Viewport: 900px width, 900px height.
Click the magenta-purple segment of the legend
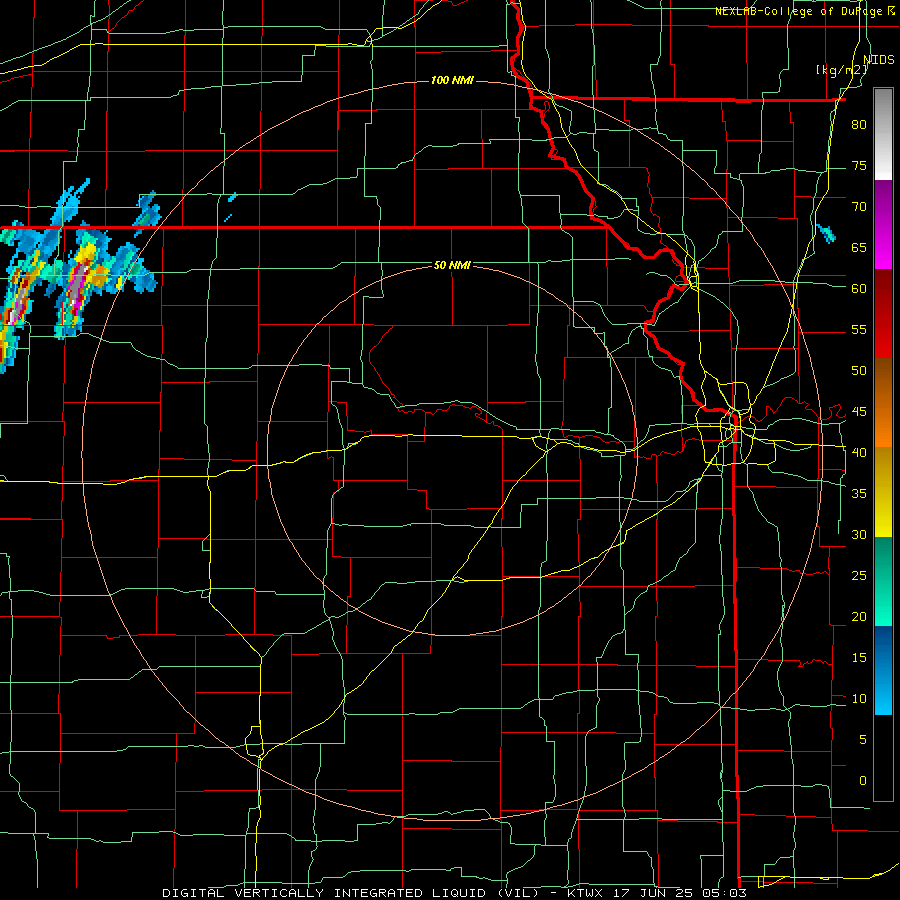pos(883,224)
